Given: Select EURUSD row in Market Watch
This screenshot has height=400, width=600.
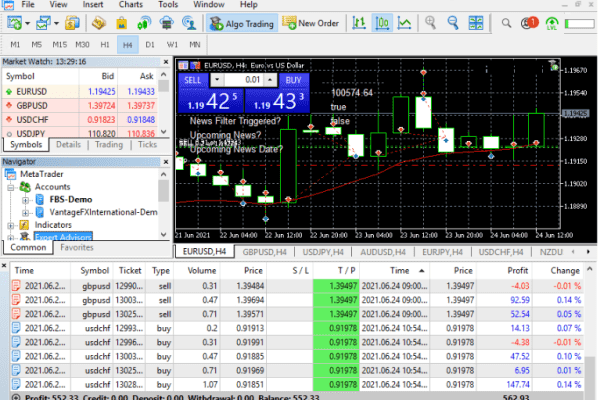Looking at the screenshot, I should point(80,91).
